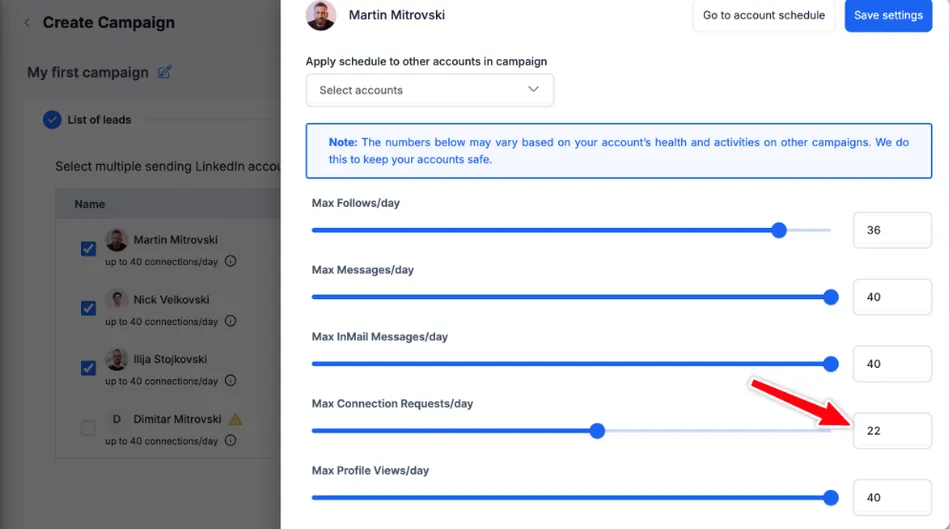Open info icon for Dimitar Mitrovski connections limit
The image size is (950, 529).
click(230, 441)
